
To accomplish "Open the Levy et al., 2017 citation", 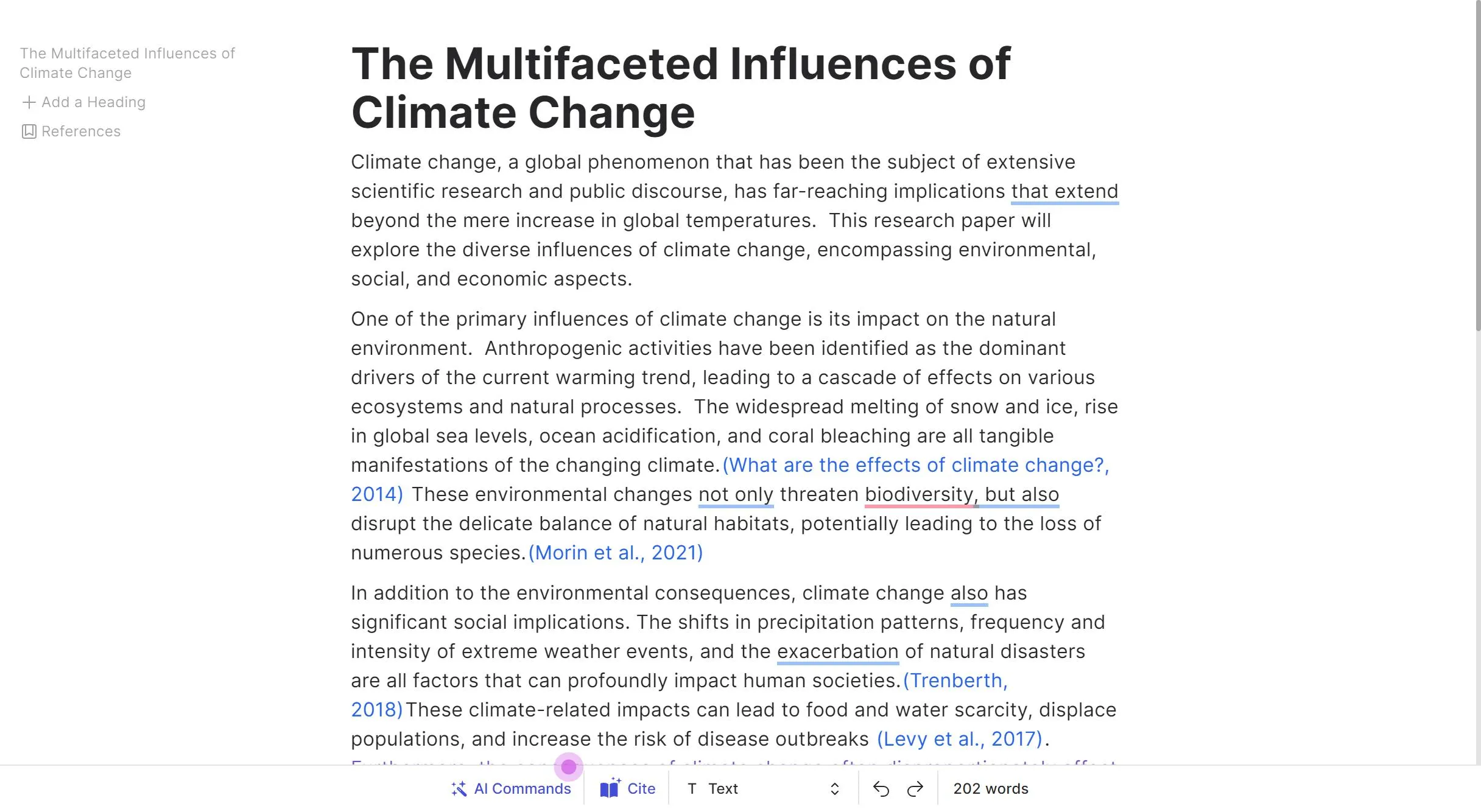I will tap(959, 739).
